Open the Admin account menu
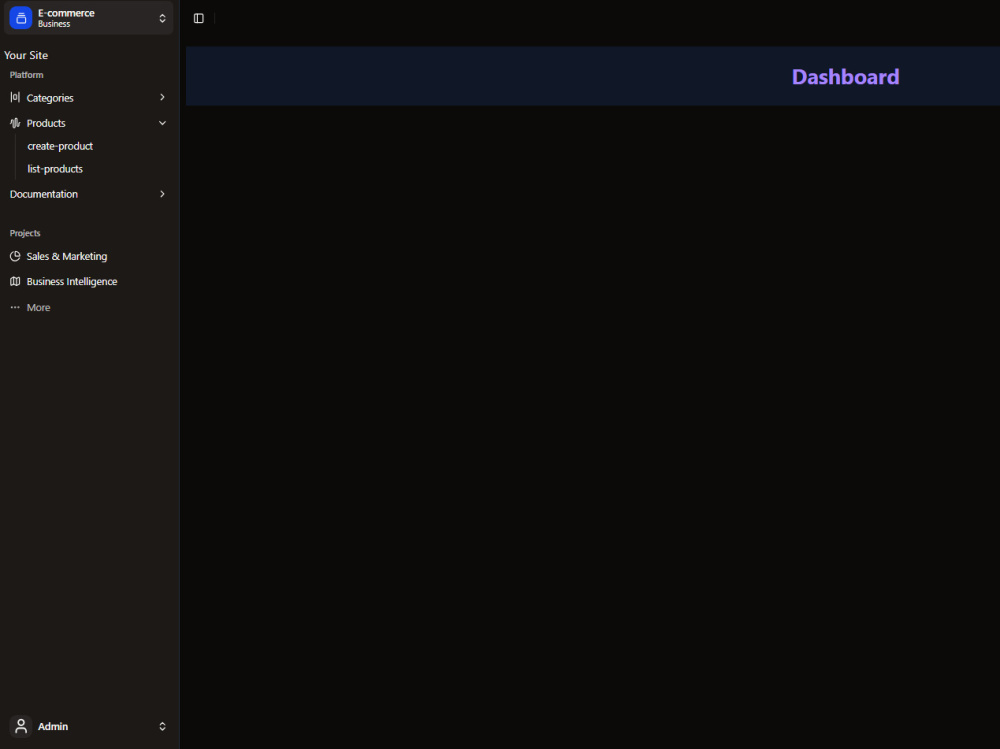 (88, 726)
